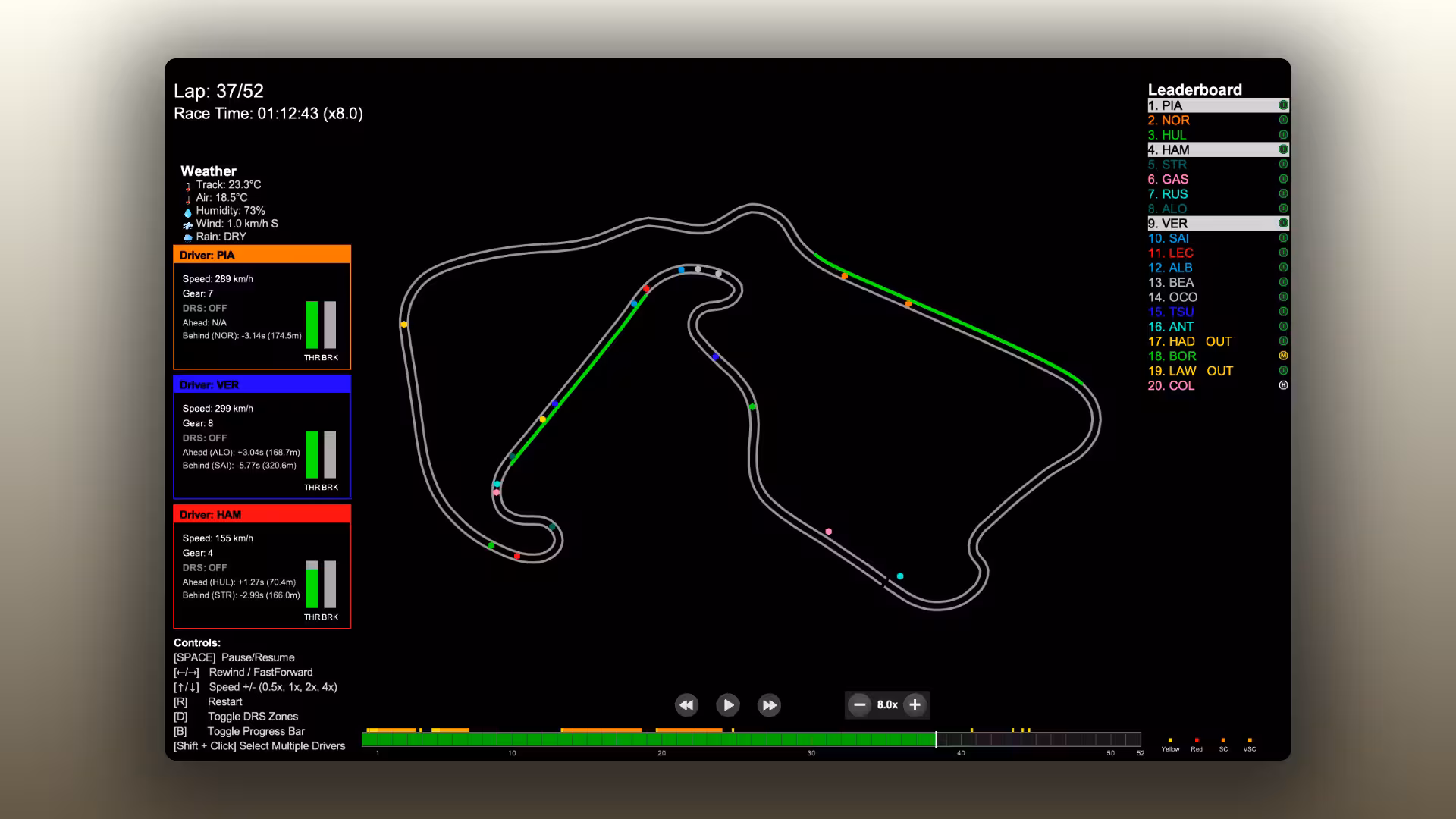Select HAD OUT in the leaderboard
Screen dimensions: 1456x819
point(1218,341)
